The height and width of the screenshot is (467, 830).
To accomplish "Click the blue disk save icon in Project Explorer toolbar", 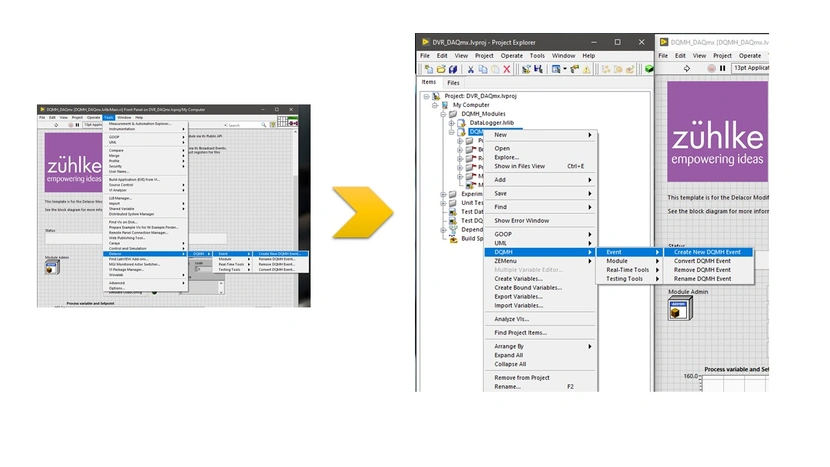I will pyautogui.click(x=538, y=69).
